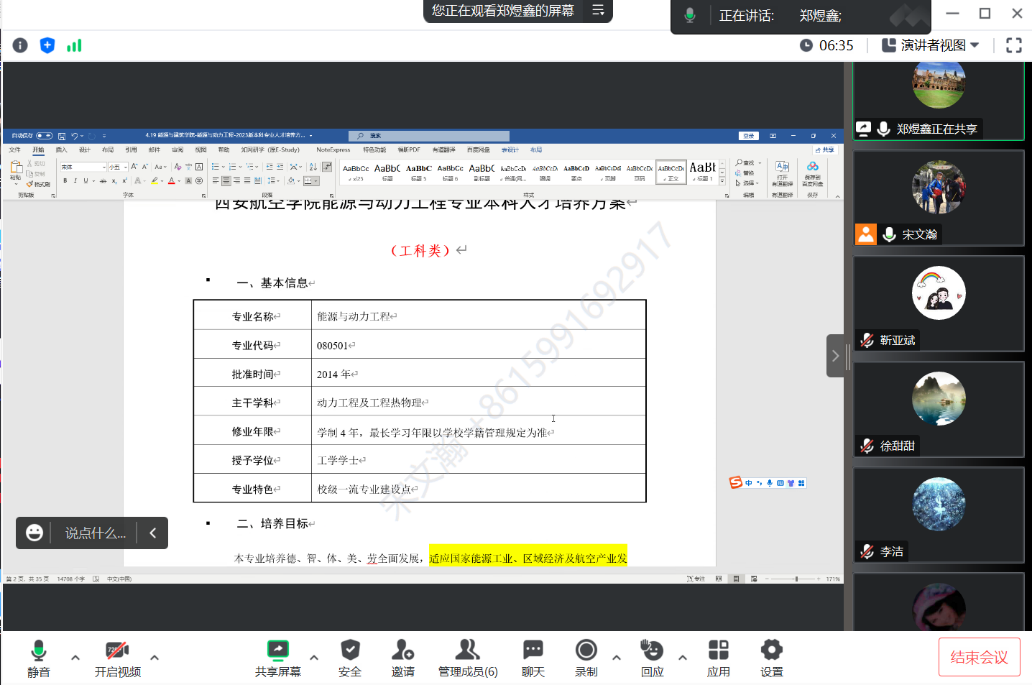The height and width of the screenshot is (685, 1032).
Task: Collapse the participant sidebar with chevron handle
Action: (836, 355)
